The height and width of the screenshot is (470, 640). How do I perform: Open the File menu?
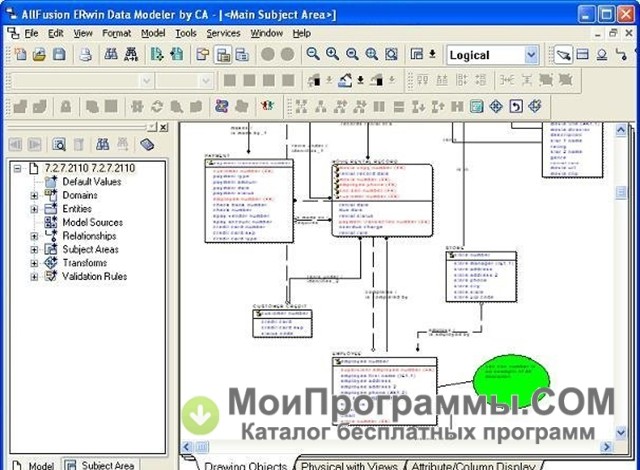[x=31, y=33]
